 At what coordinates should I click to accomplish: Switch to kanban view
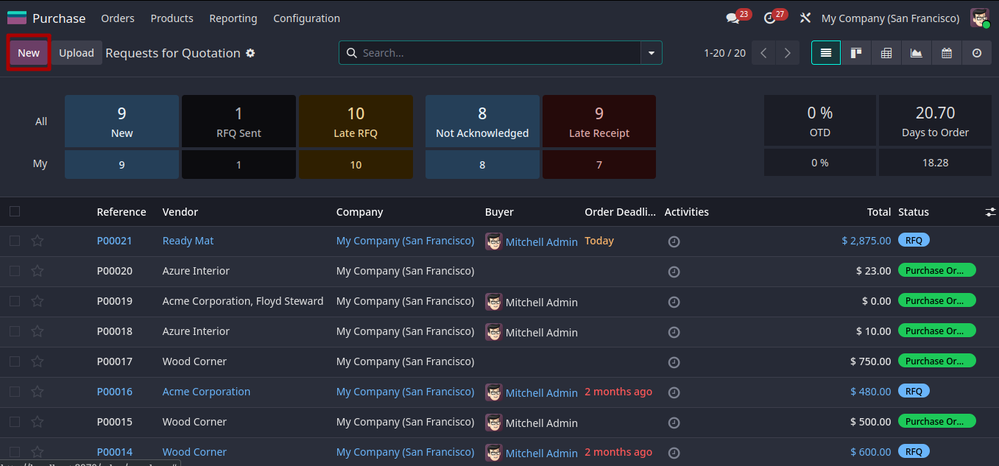click(x=856, y=53)
